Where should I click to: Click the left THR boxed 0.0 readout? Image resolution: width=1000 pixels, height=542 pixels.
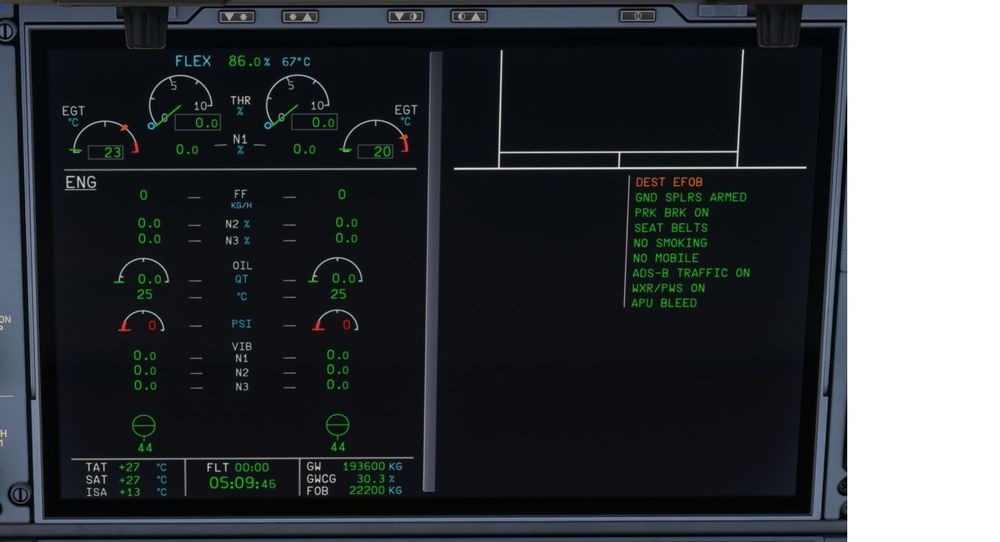pos(198,122)
